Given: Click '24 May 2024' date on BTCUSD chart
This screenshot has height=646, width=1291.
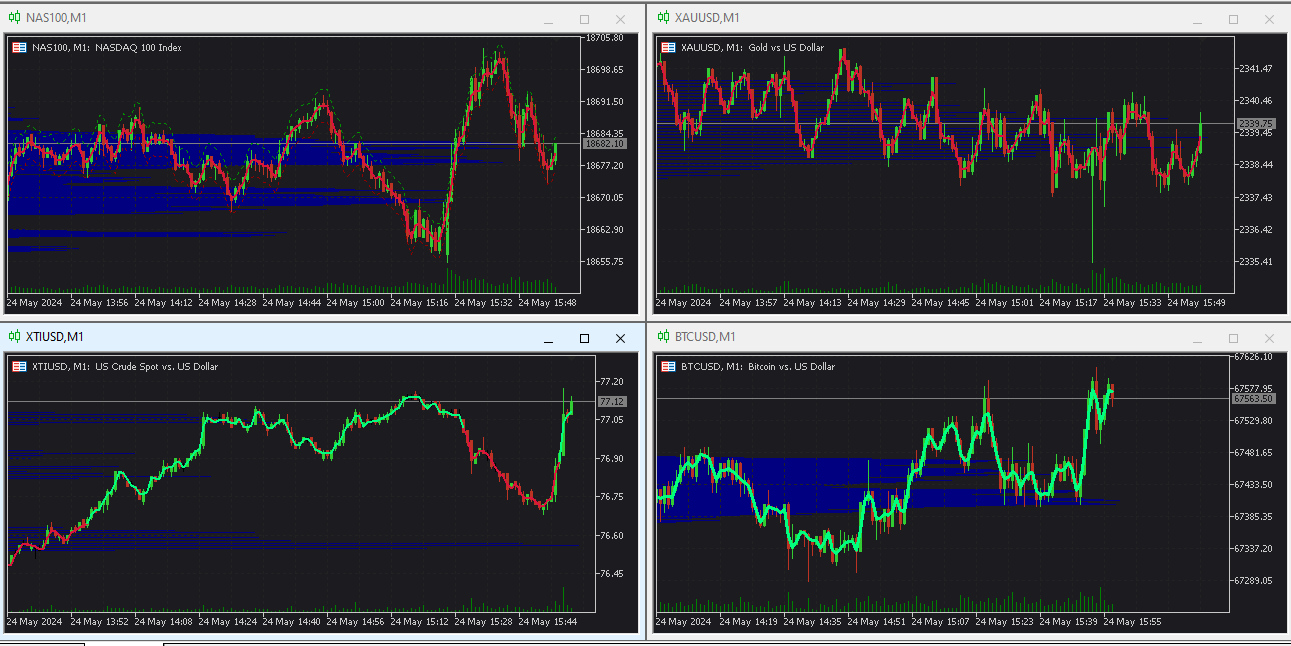Looking at the screenshot, I should (684, 622).
